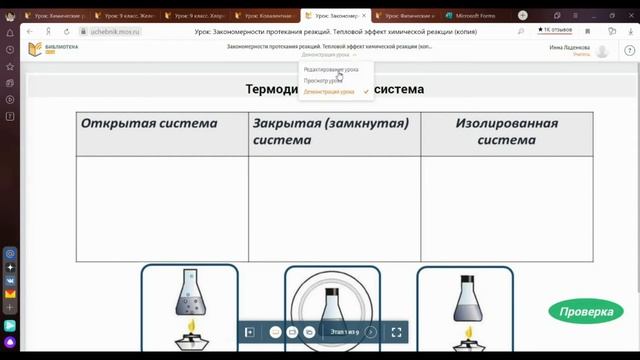Open tab overview windows icon in title bar
The width and height of the screenshot is (640, 360).
(x=557, y=16)
